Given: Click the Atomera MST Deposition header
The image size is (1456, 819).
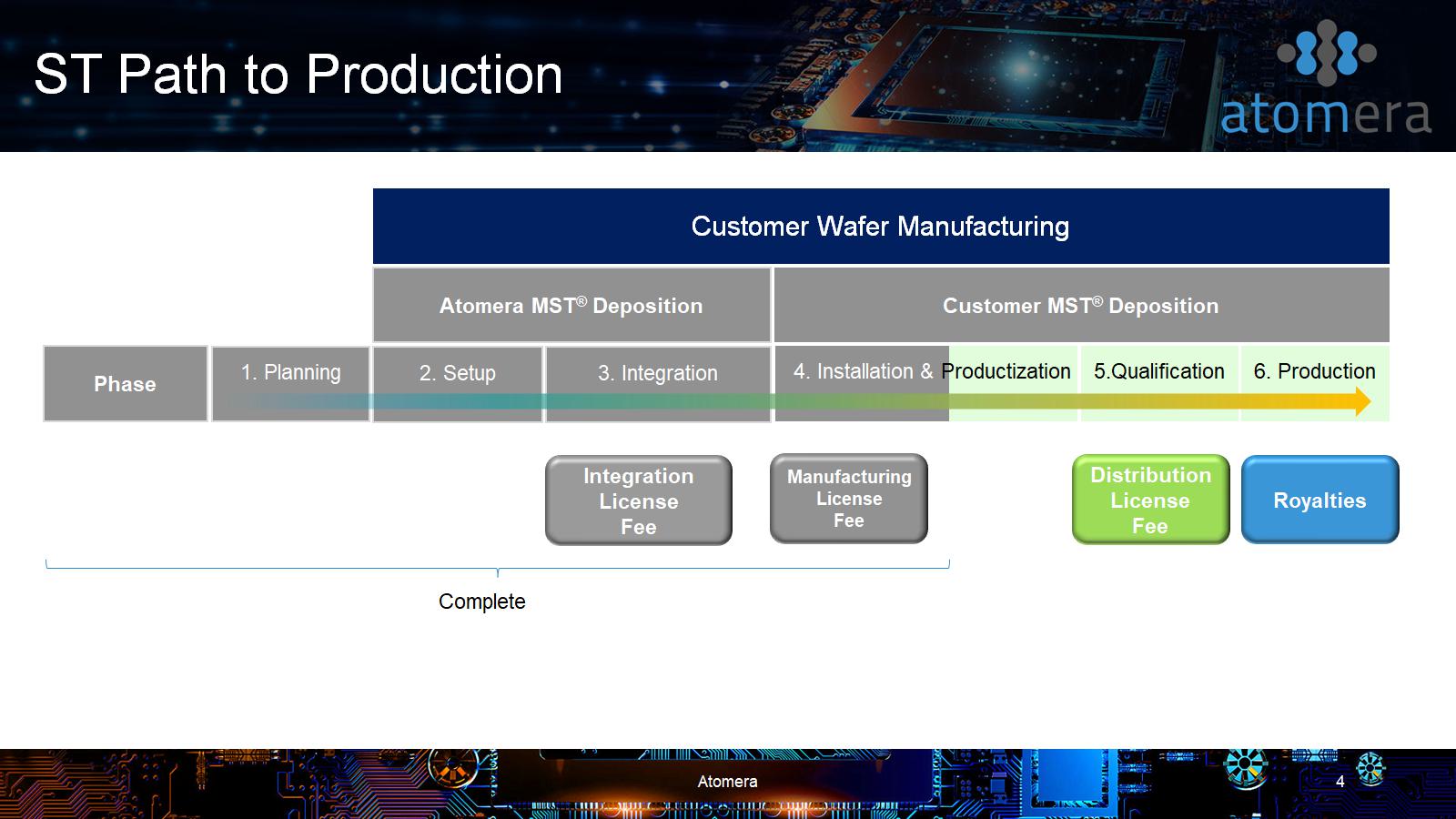Looking at the screenshot, I should pyautogui.click(x=571, y=306).
